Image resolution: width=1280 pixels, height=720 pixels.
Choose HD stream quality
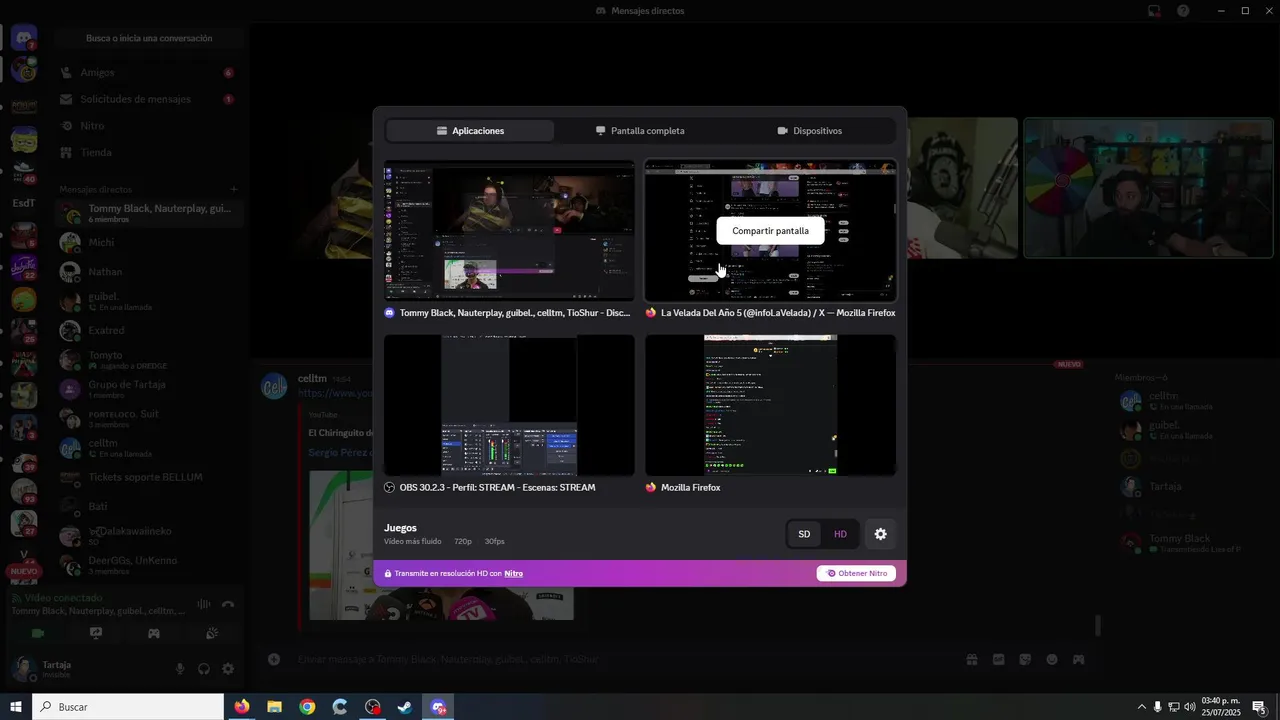840,534
